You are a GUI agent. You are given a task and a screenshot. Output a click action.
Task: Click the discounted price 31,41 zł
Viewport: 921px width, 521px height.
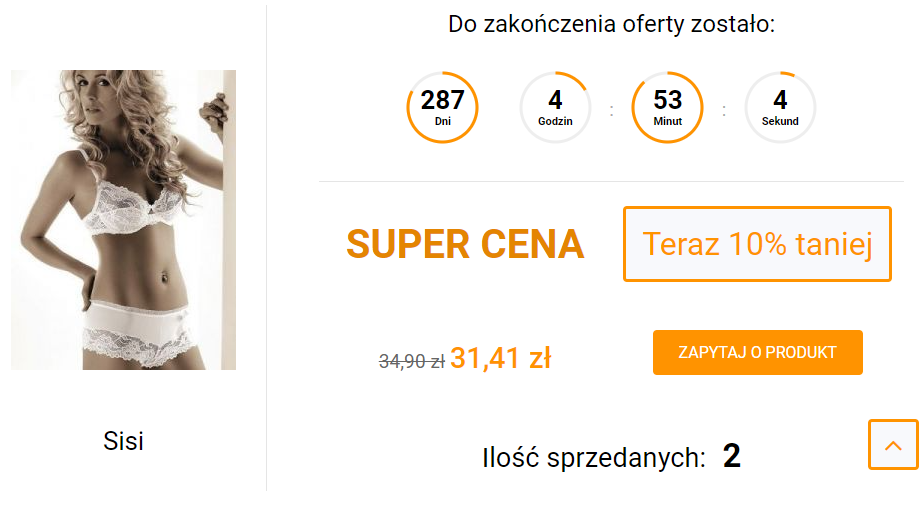coord(500,358)
